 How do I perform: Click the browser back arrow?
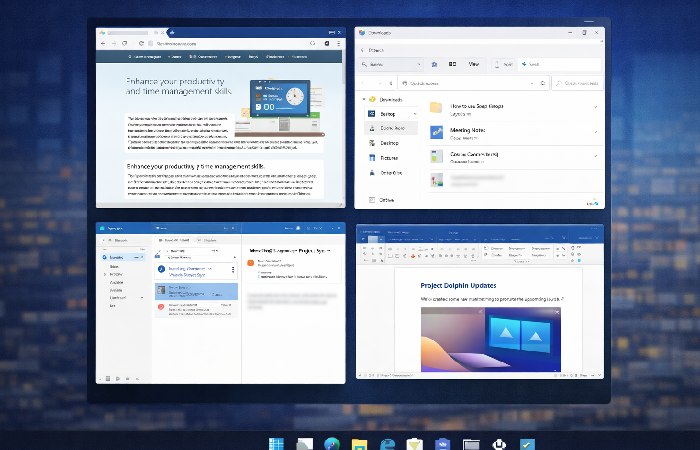(103, 43)
